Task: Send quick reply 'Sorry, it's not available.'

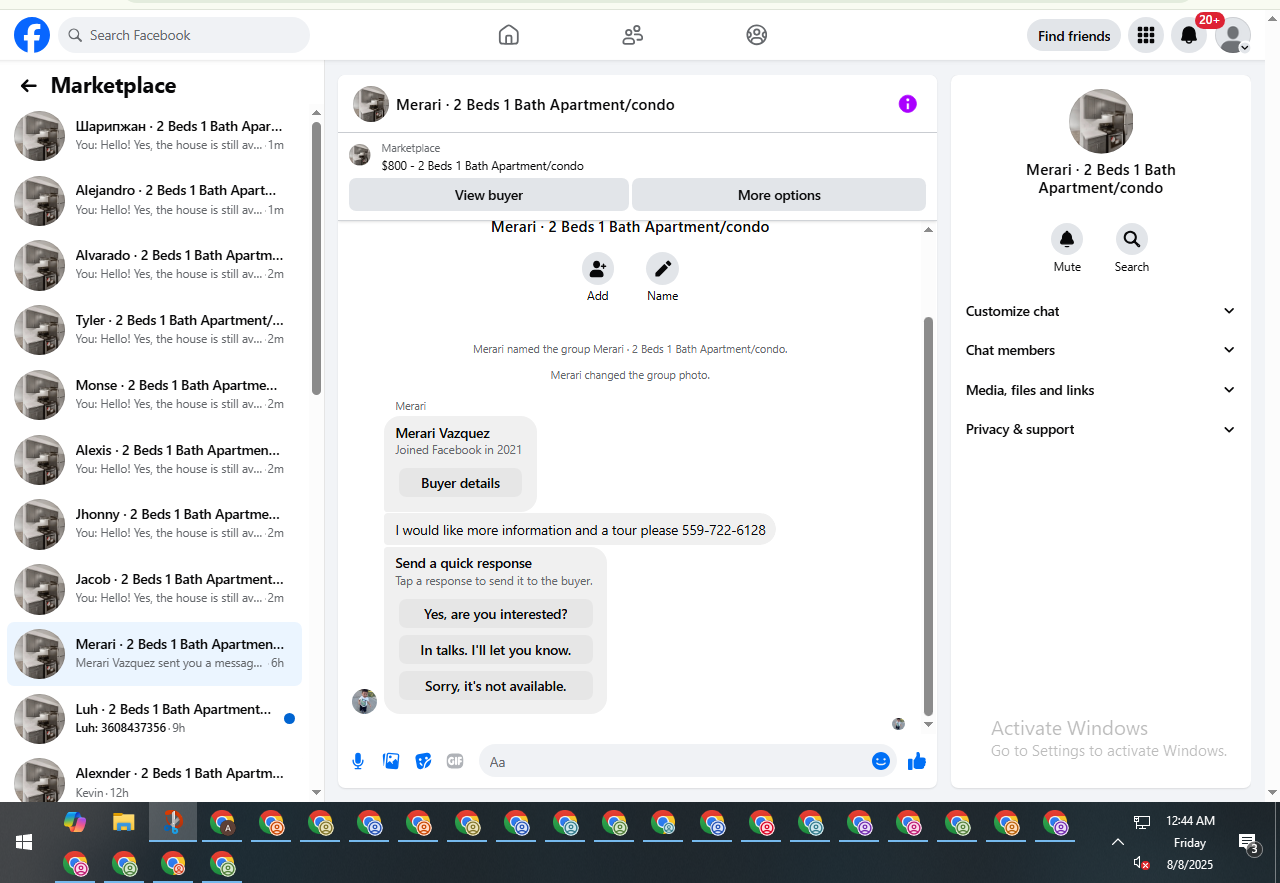Action: tap(496, 686)
